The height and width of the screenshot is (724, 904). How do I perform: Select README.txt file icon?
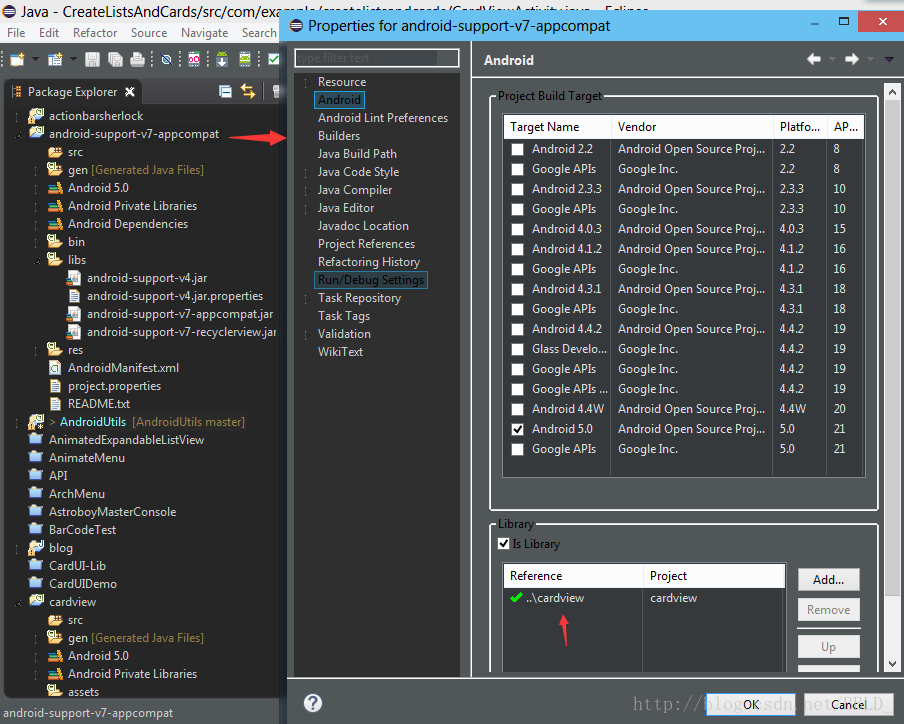click(55, 404)
